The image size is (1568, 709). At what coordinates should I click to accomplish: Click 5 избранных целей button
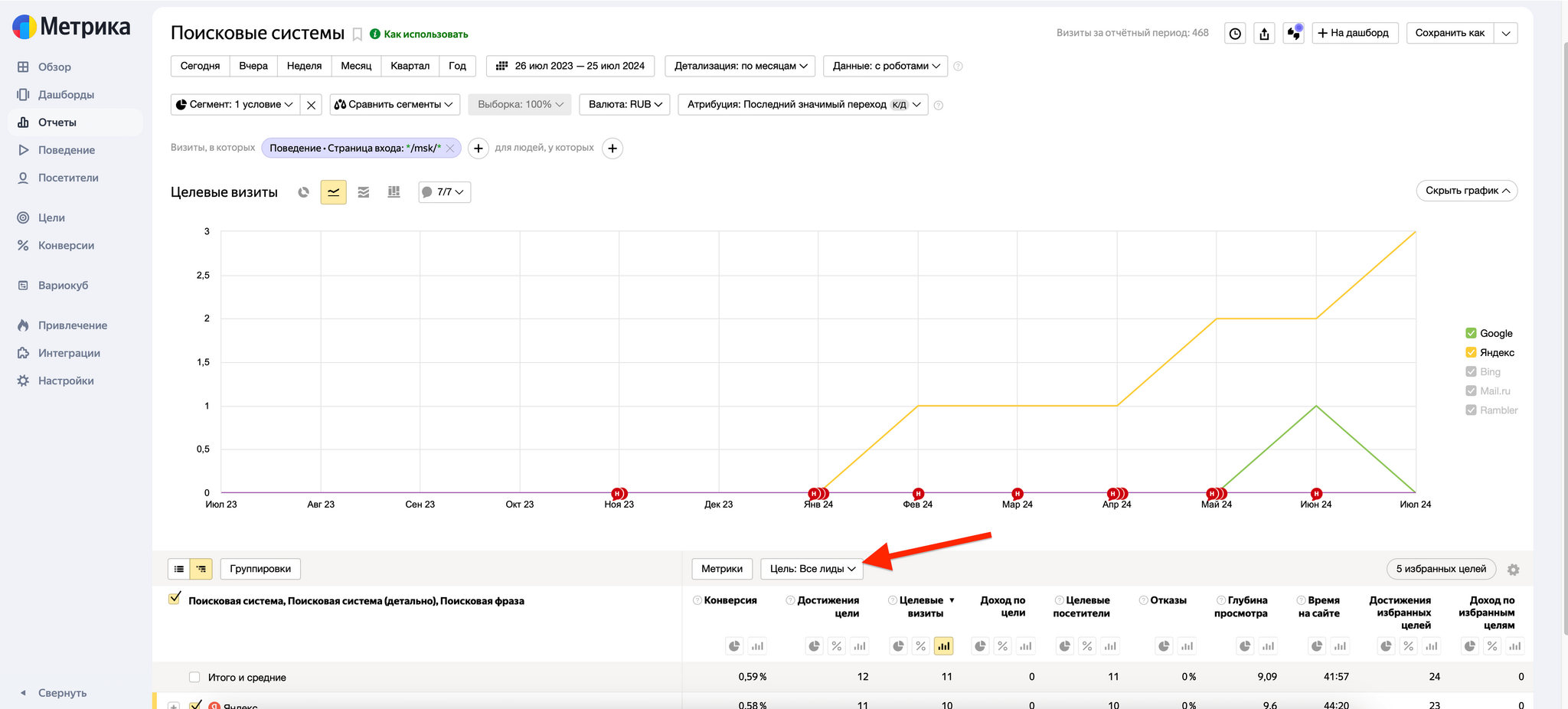tap(1441, 569)
